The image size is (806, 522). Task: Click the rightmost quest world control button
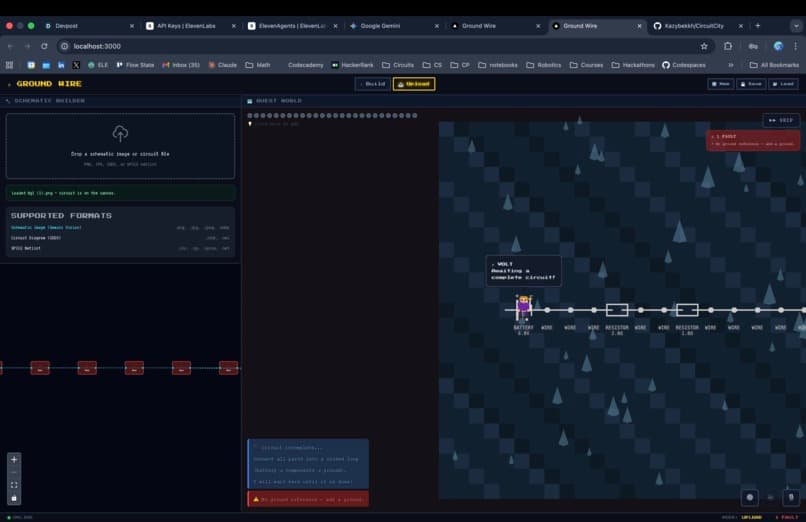pos(791,497)
